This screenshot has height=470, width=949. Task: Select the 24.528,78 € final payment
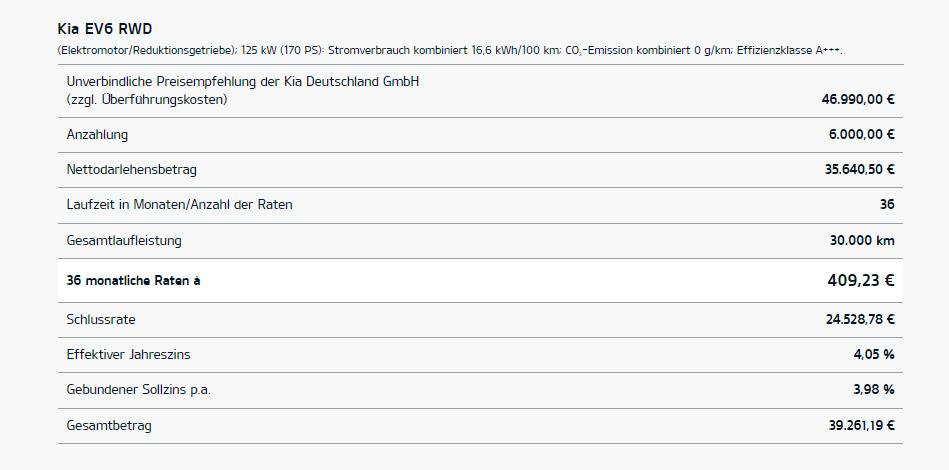click(x=860, y=319)
